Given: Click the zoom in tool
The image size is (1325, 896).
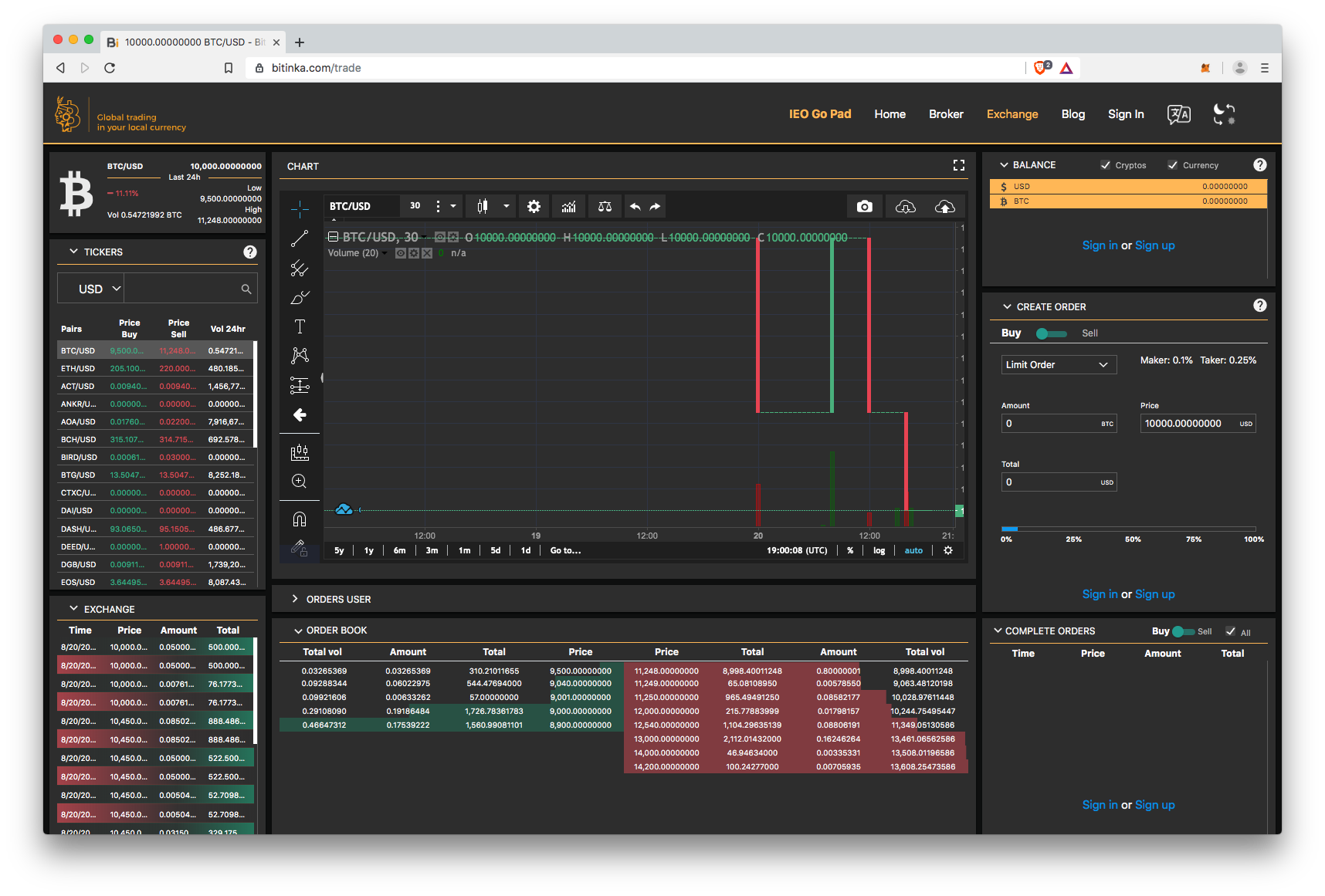Looking at the screenshot, I should 300,482.
